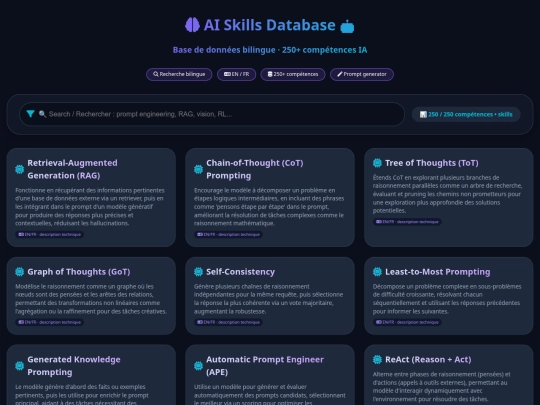Click the chip icon on Retrieval-Augmented Generation card
The image size is (540, 405).
[x=20, y=169]
